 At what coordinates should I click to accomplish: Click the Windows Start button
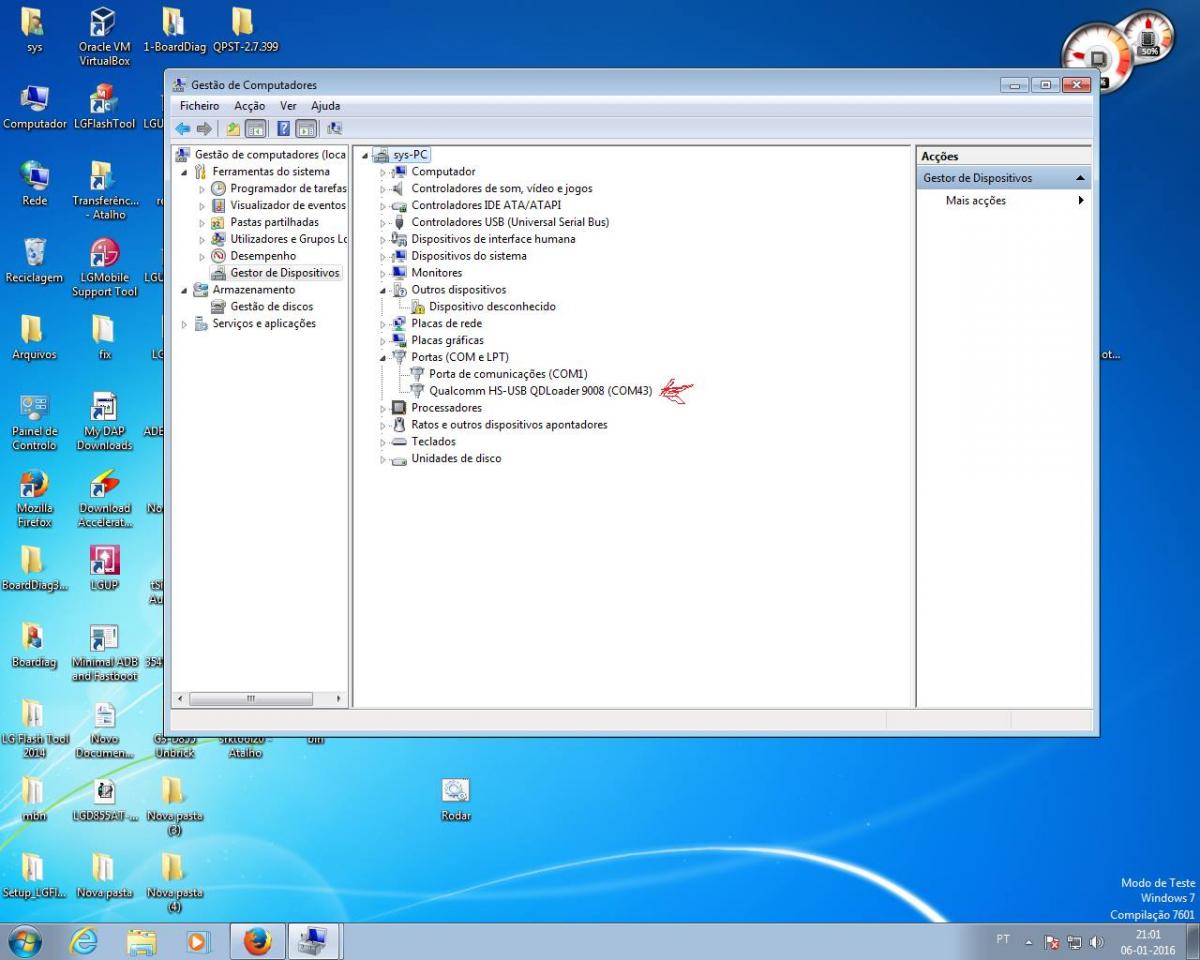(x=25, y=941)
